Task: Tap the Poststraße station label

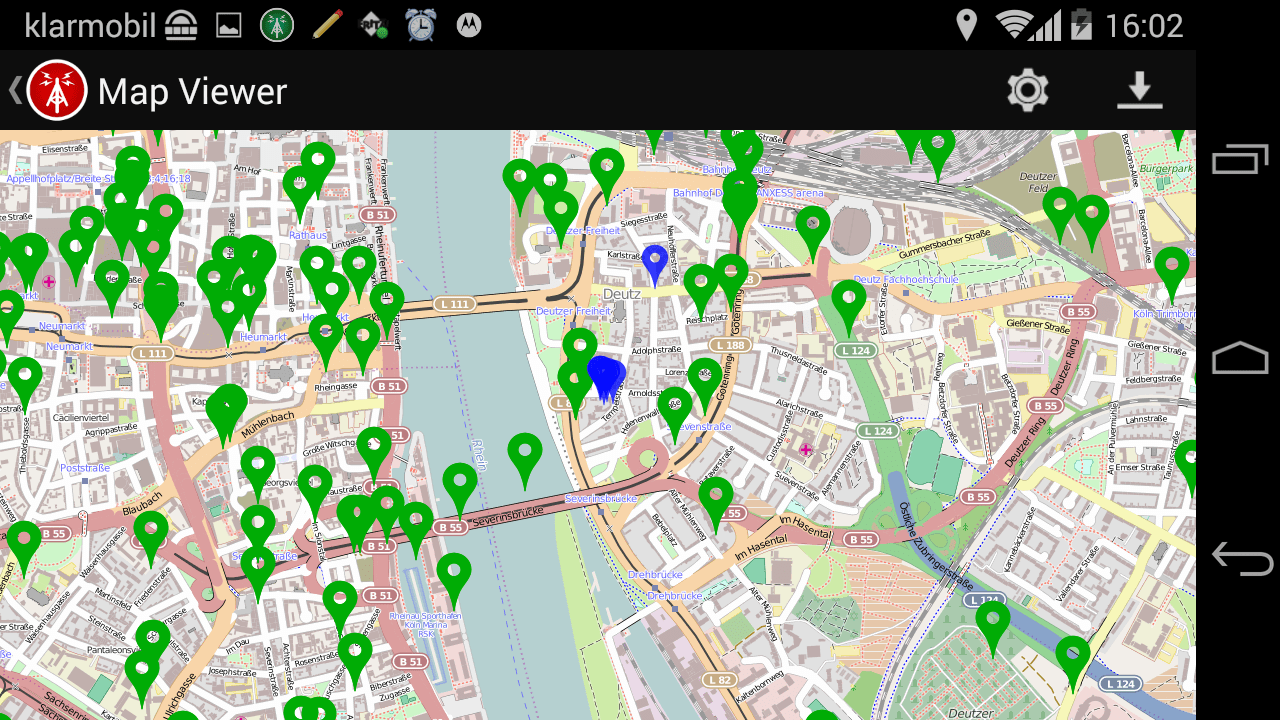Action: click(85, 468)
